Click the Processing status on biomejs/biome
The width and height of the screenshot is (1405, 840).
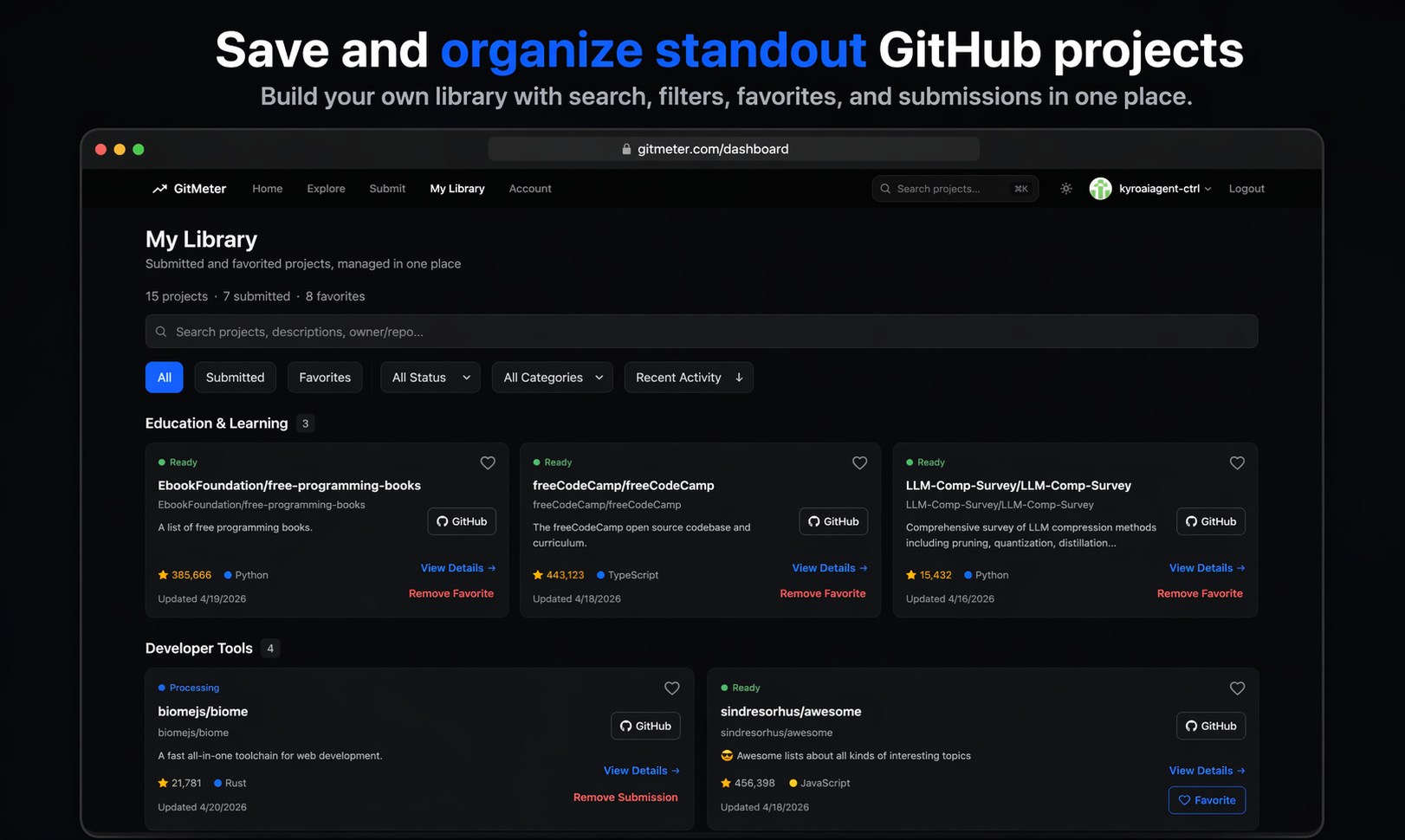pyautogui.click(x=189, y=688)
